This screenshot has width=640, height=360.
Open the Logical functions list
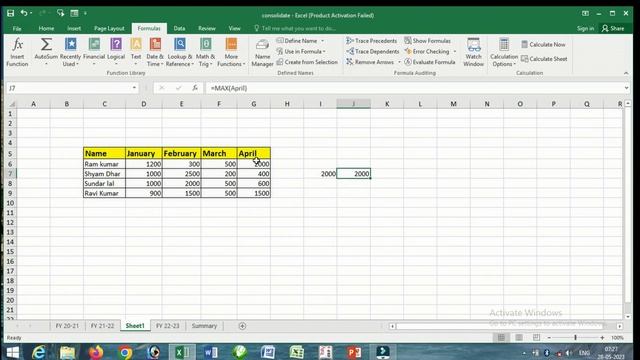[x=116, y=52]
